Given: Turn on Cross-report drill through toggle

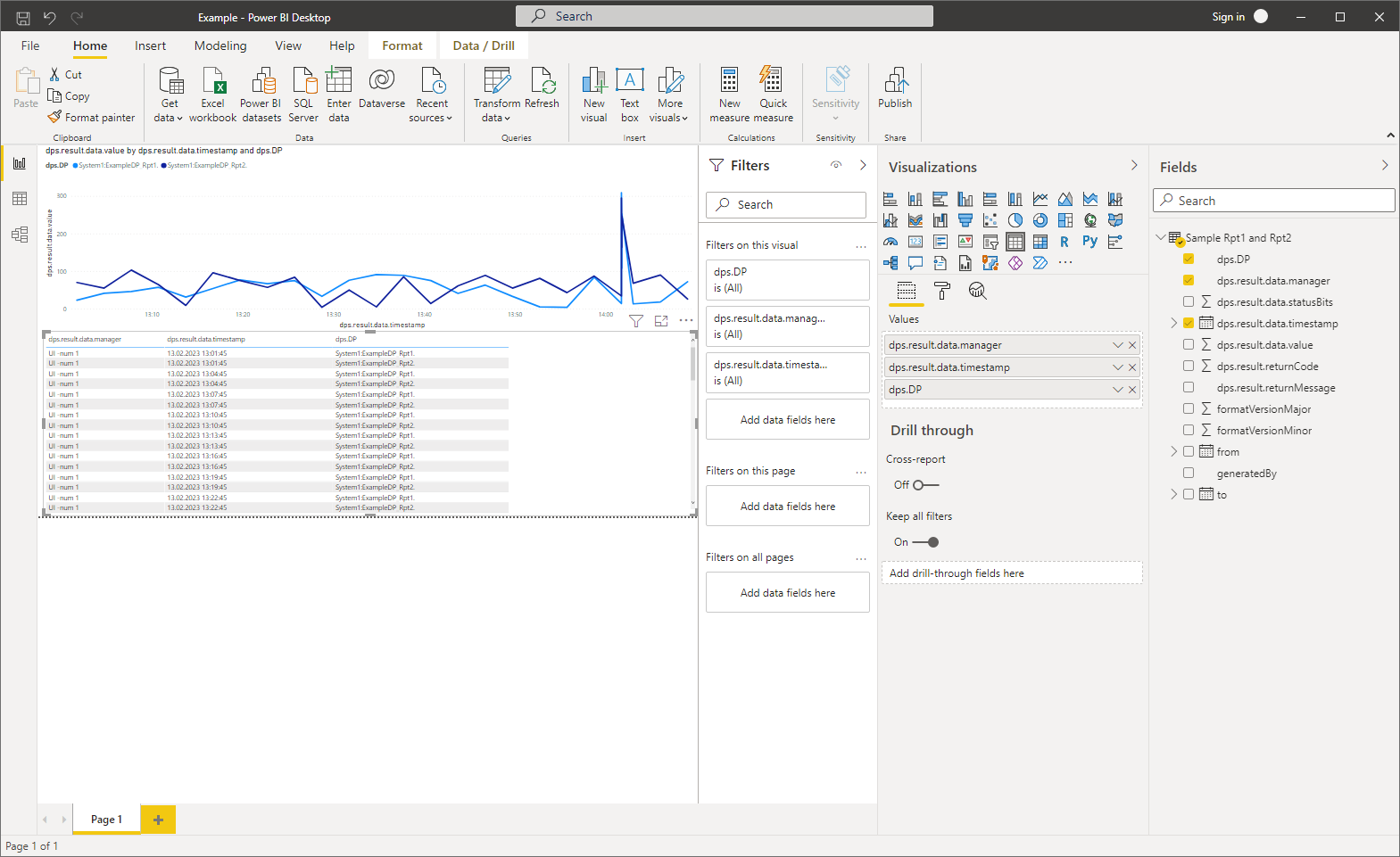Looking at the screenshot, I should click(926, 485).
